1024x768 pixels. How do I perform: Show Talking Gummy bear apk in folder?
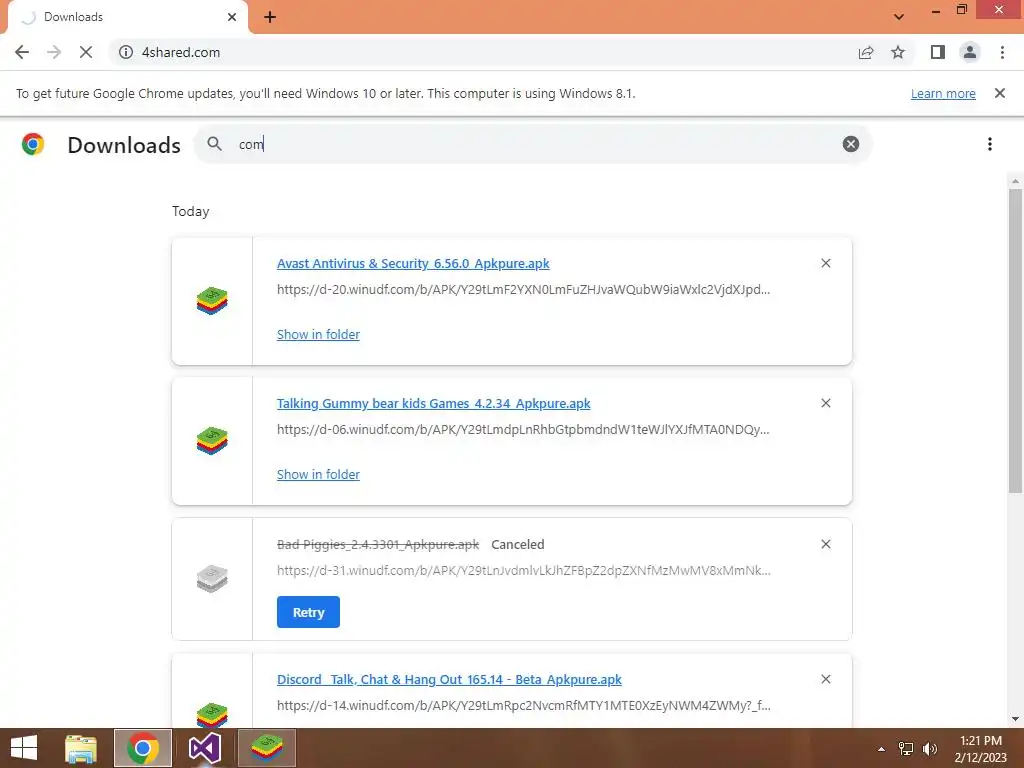[x=318, y=475]
